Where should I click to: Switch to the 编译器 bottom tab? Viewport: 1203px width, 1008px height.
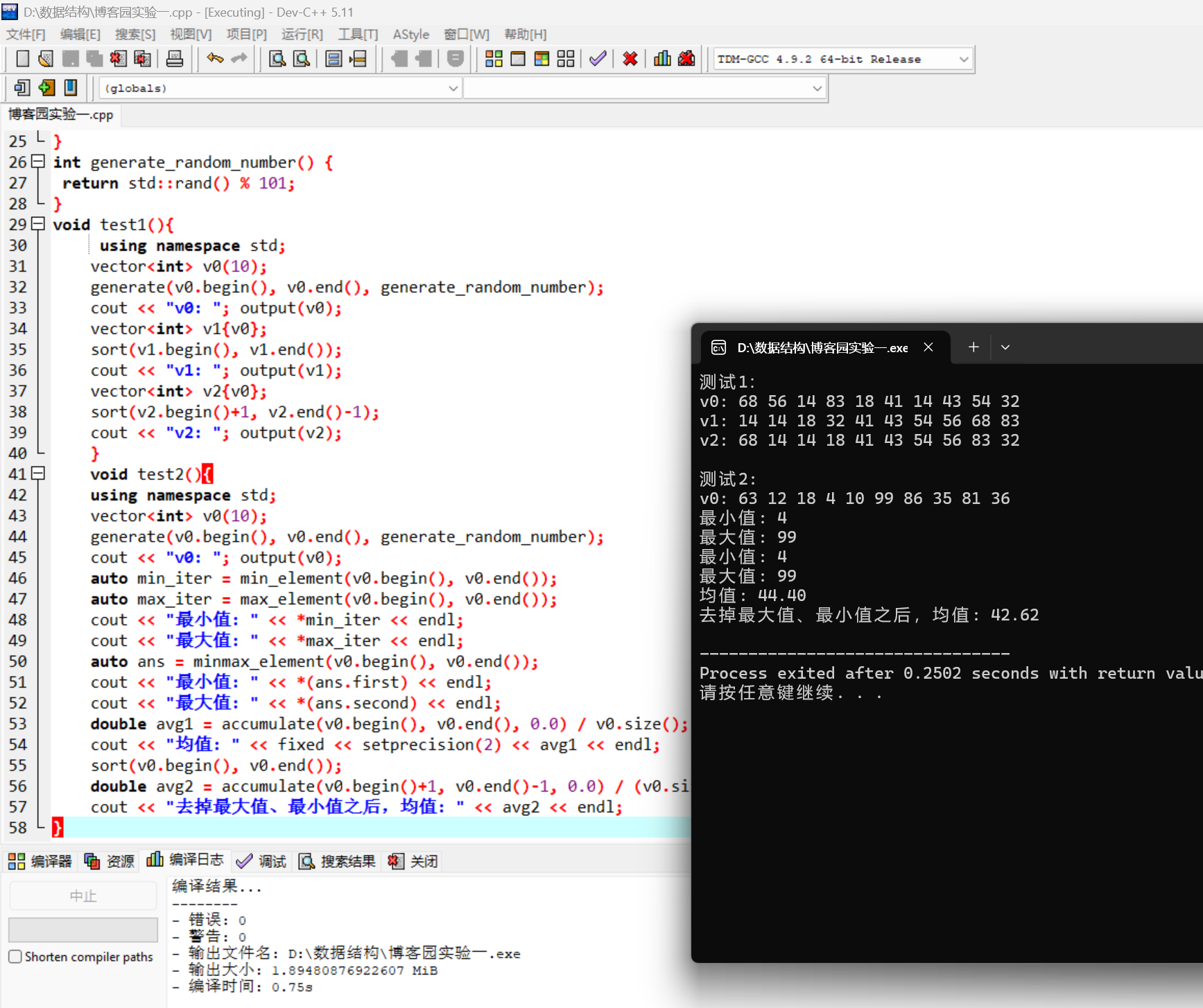click(40, 861)
